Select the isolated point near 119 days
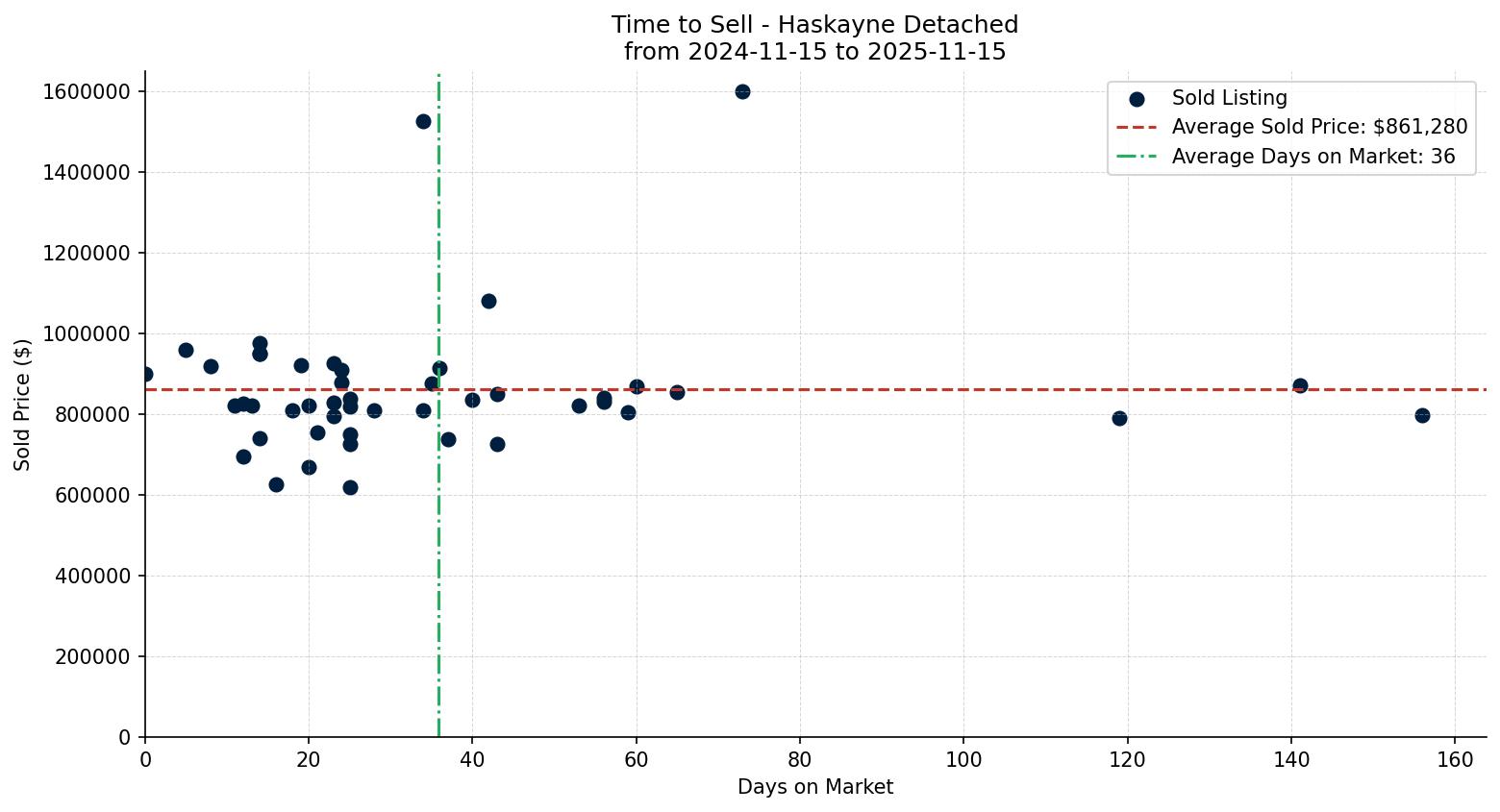 point(1118,419)
